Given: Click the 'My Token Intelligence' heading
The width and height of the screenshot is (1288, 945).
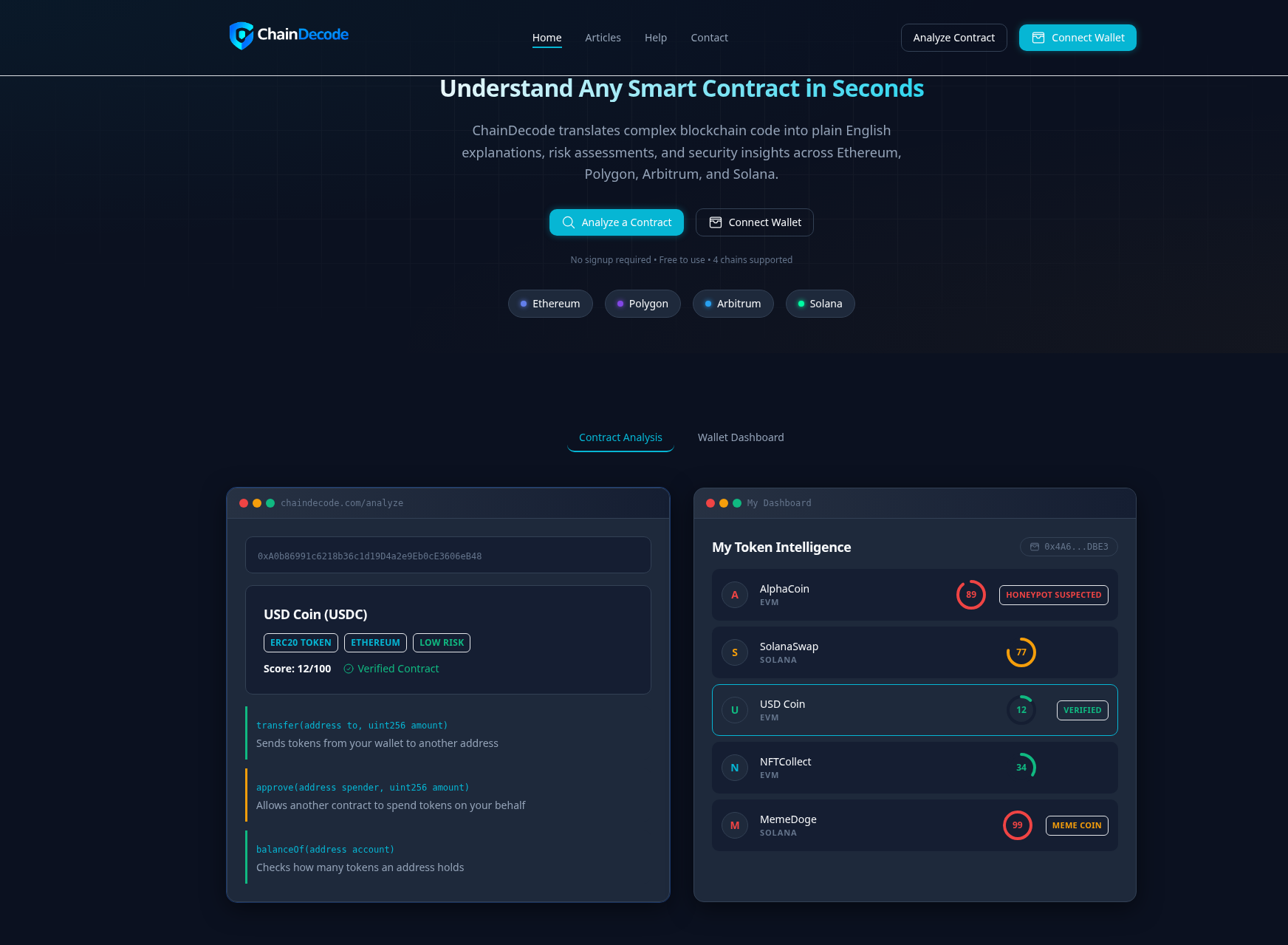Looking at the screenshot, I should (x=781, y=547).
